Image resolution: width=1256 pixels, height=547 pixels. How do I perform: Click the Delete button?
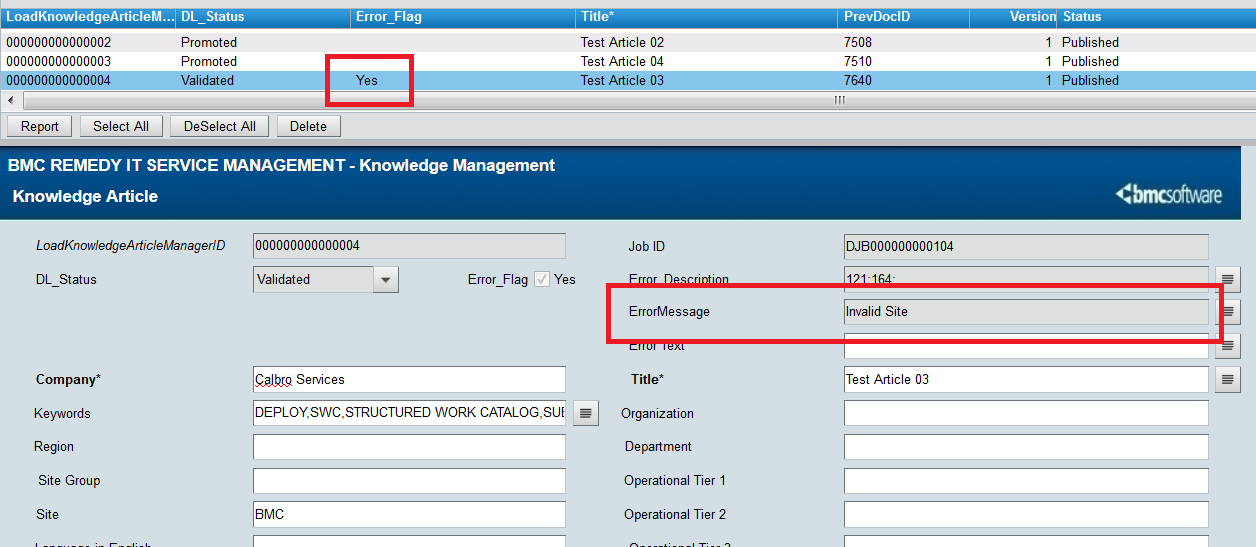point(309,126)
